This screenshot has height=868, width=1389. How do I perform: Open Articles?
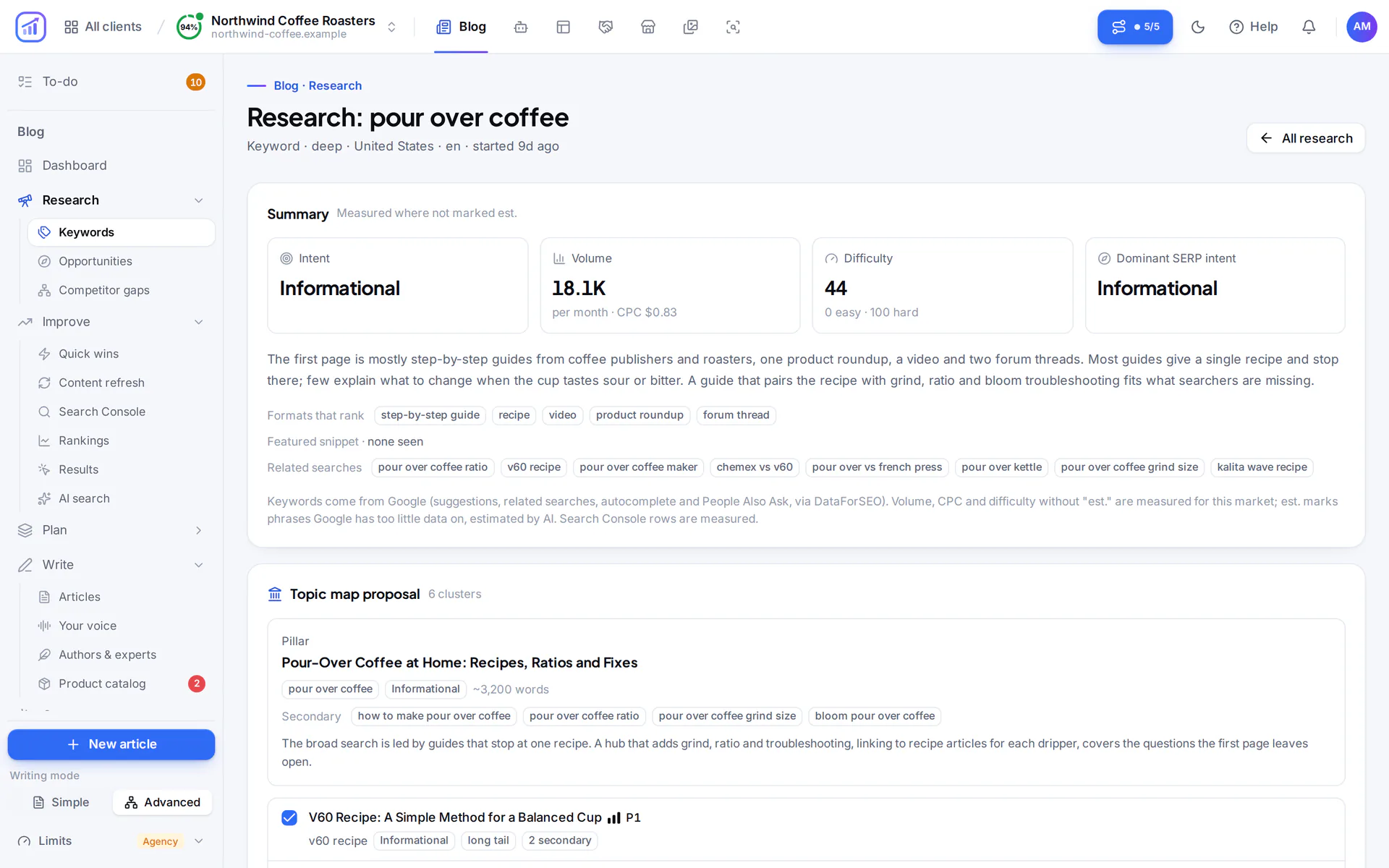[x=122, y=597]
